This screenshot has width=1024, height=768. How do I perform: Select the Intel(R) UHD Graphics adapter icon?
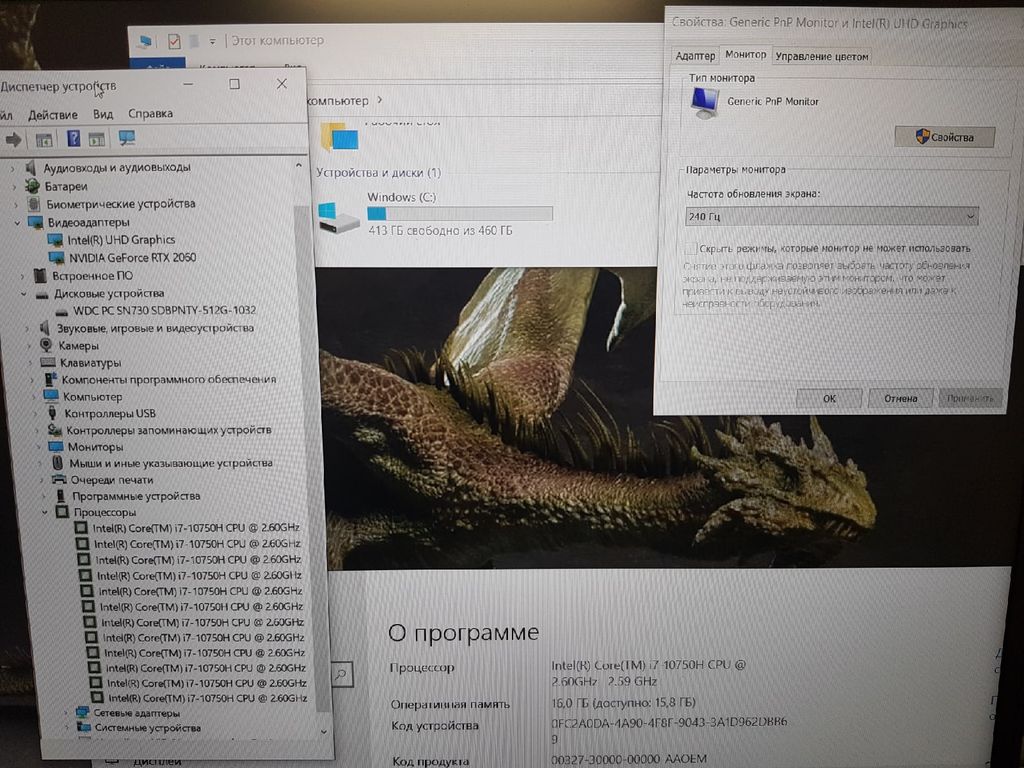tap(56, 240)
